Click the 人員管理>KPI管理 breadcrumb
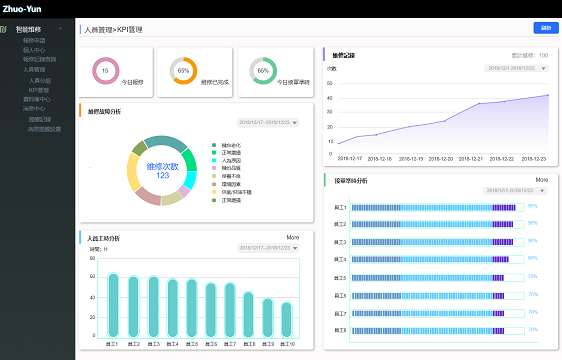 point(113,30)
